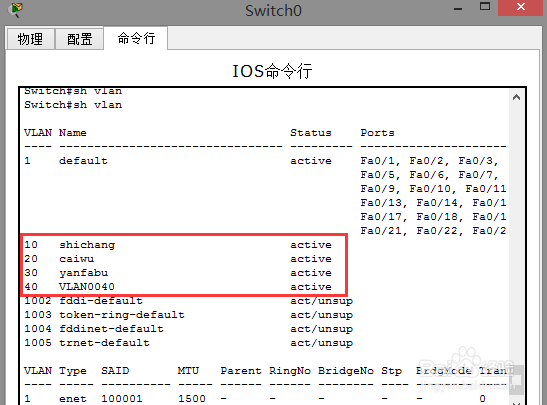Switch to the 物理 tab
Viewport: 547px width, 405px height.
30,39
